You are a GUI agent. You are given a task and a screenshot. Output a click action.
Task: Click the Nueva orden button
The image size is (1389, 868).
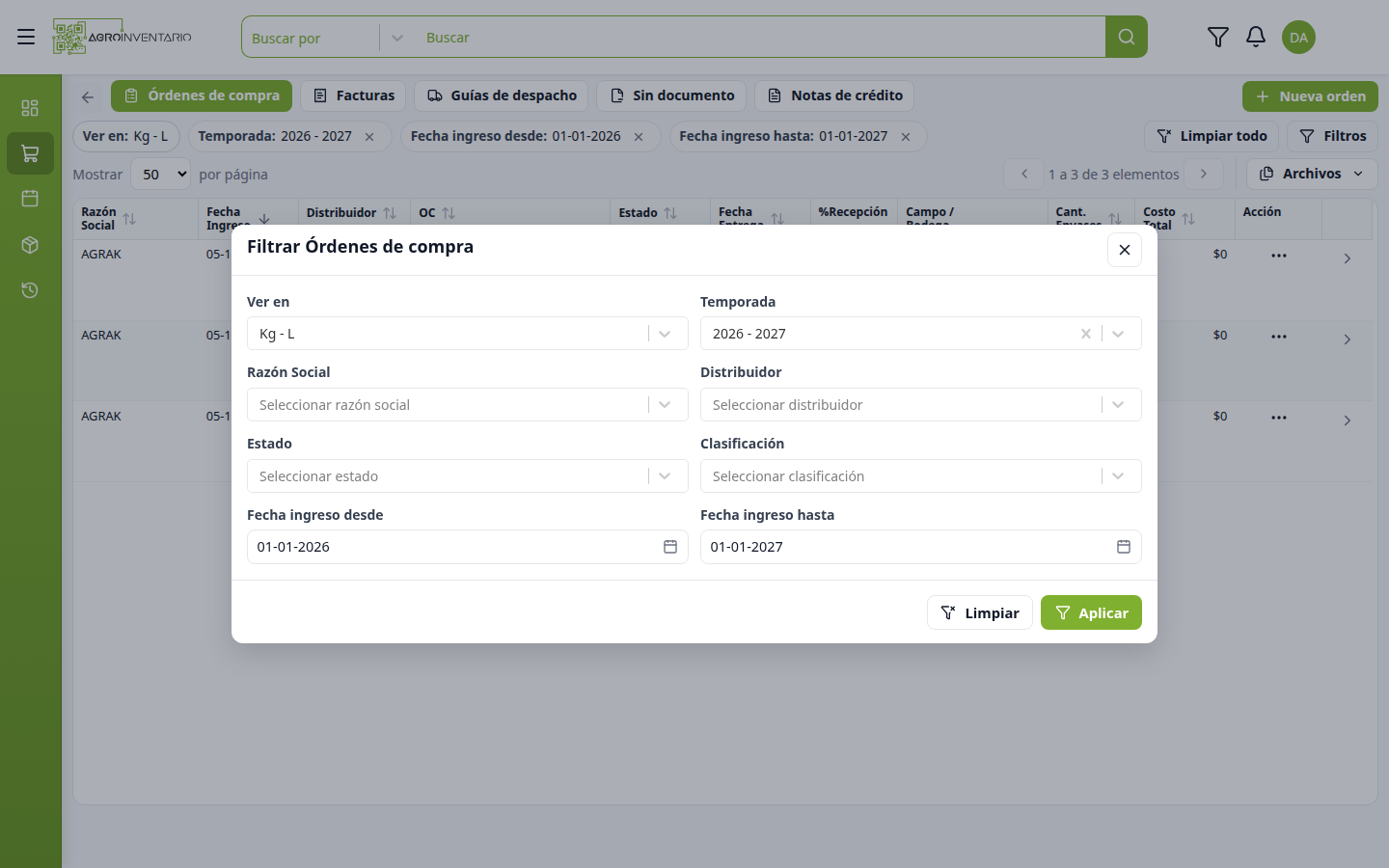pyautogui.click(x=1310, y=96)
